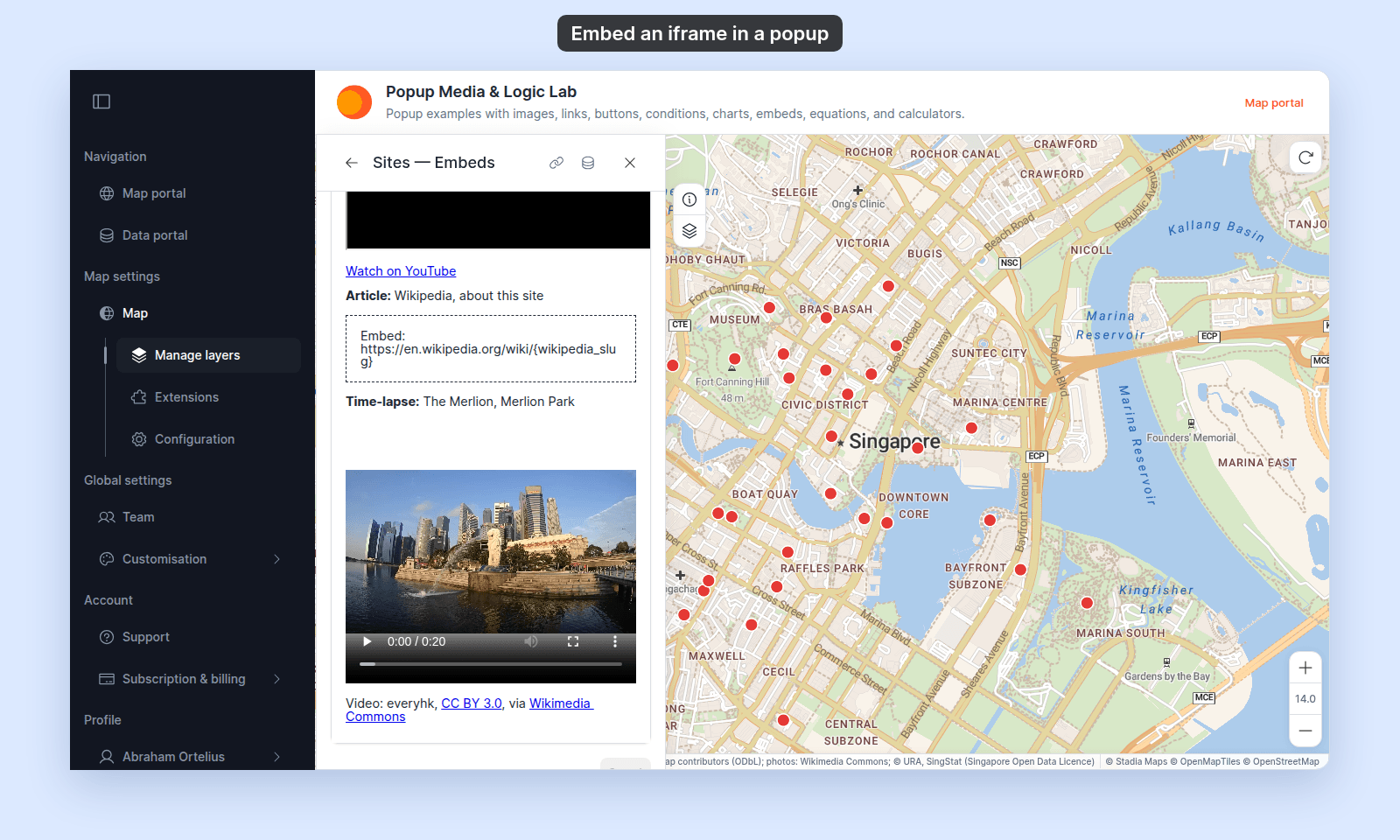Open the Wikimedia Commons link
Image resolution: width=1400 pixels, height=840 pixels.
pyautogui.click(x=469, y=710)
